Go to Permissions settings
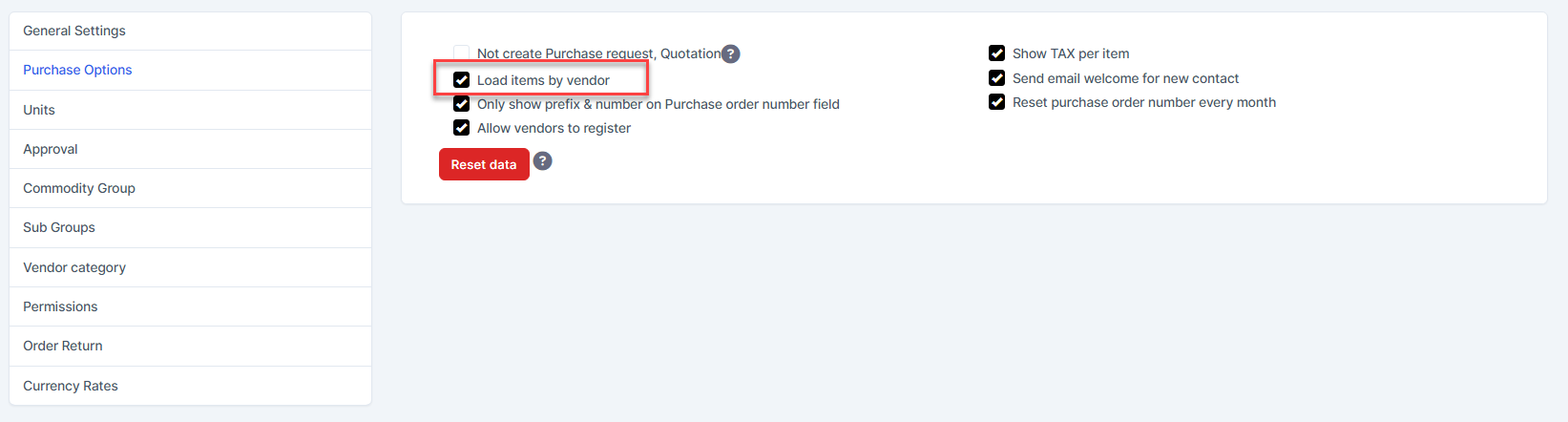 (x=60, y=306)
